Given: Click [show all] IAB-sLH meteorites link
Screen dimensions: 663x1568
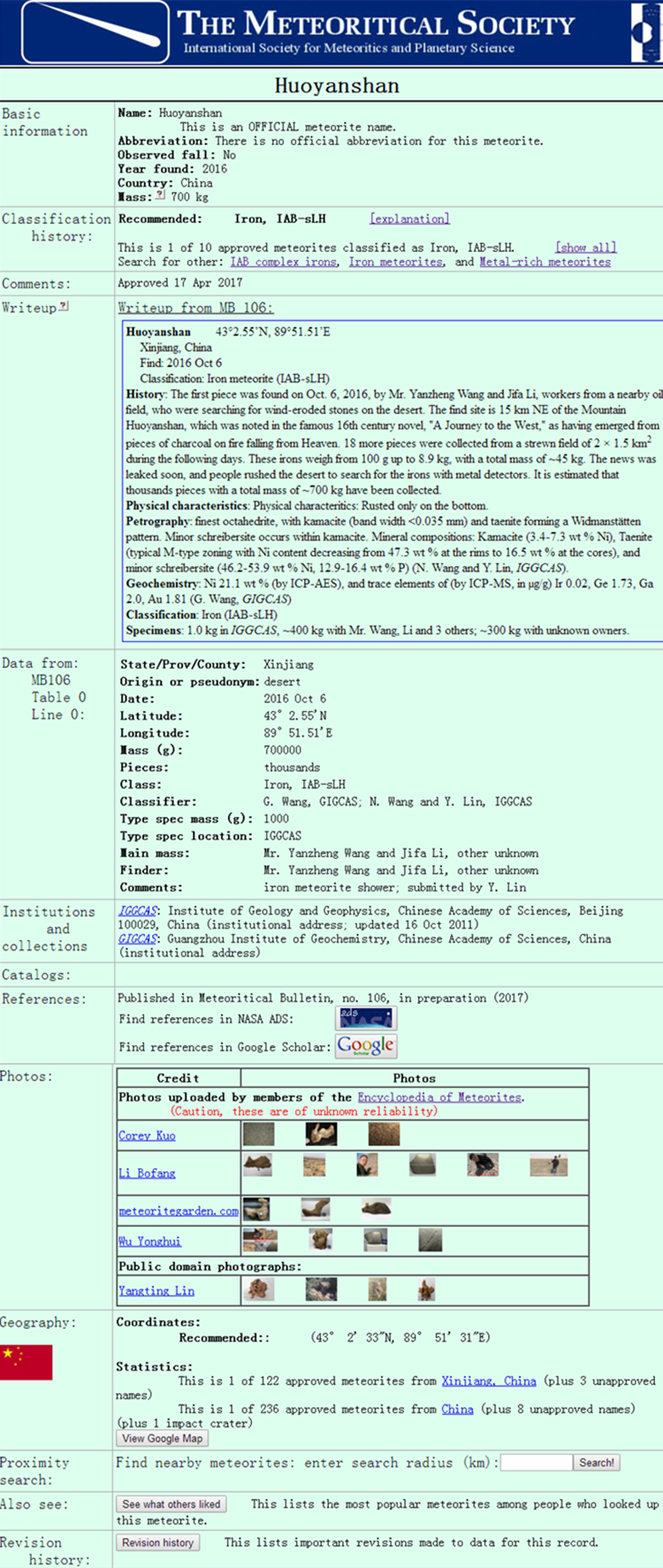Looking at the screenshot, I should coord(586,248).
